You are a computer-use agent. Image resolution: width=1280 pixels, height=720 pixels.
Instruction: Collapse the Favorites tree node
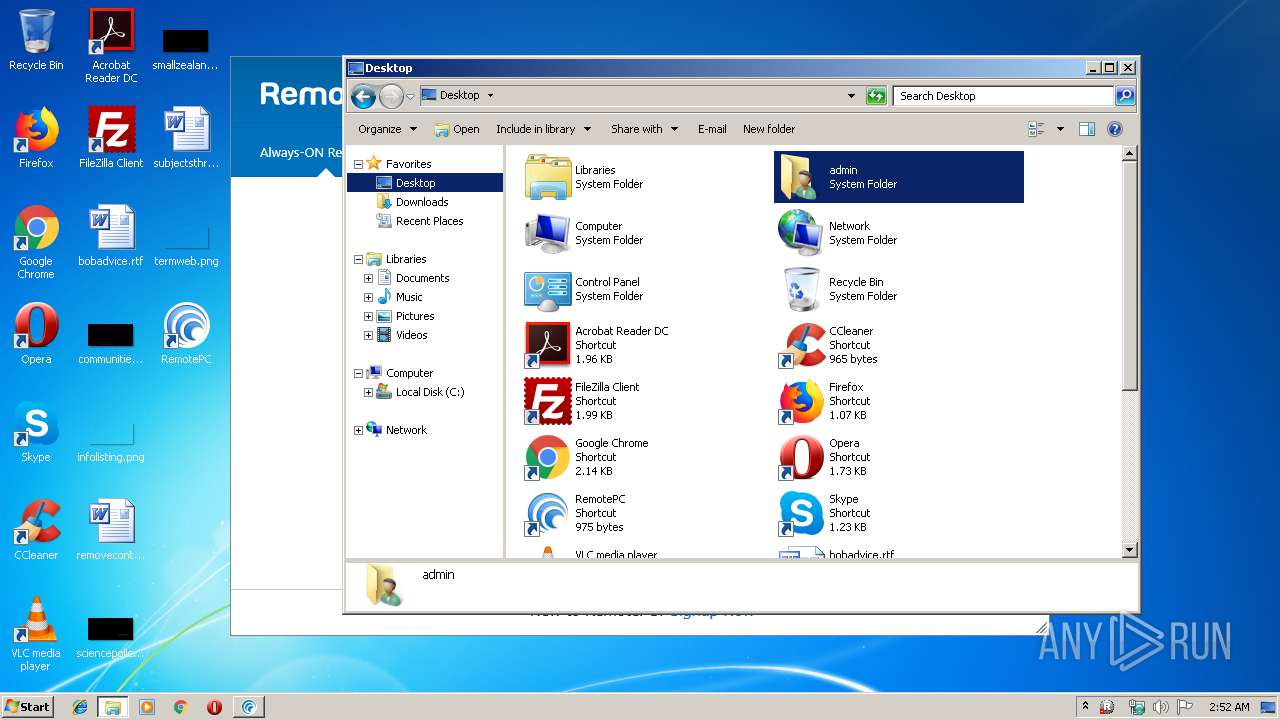pos(359,164)
